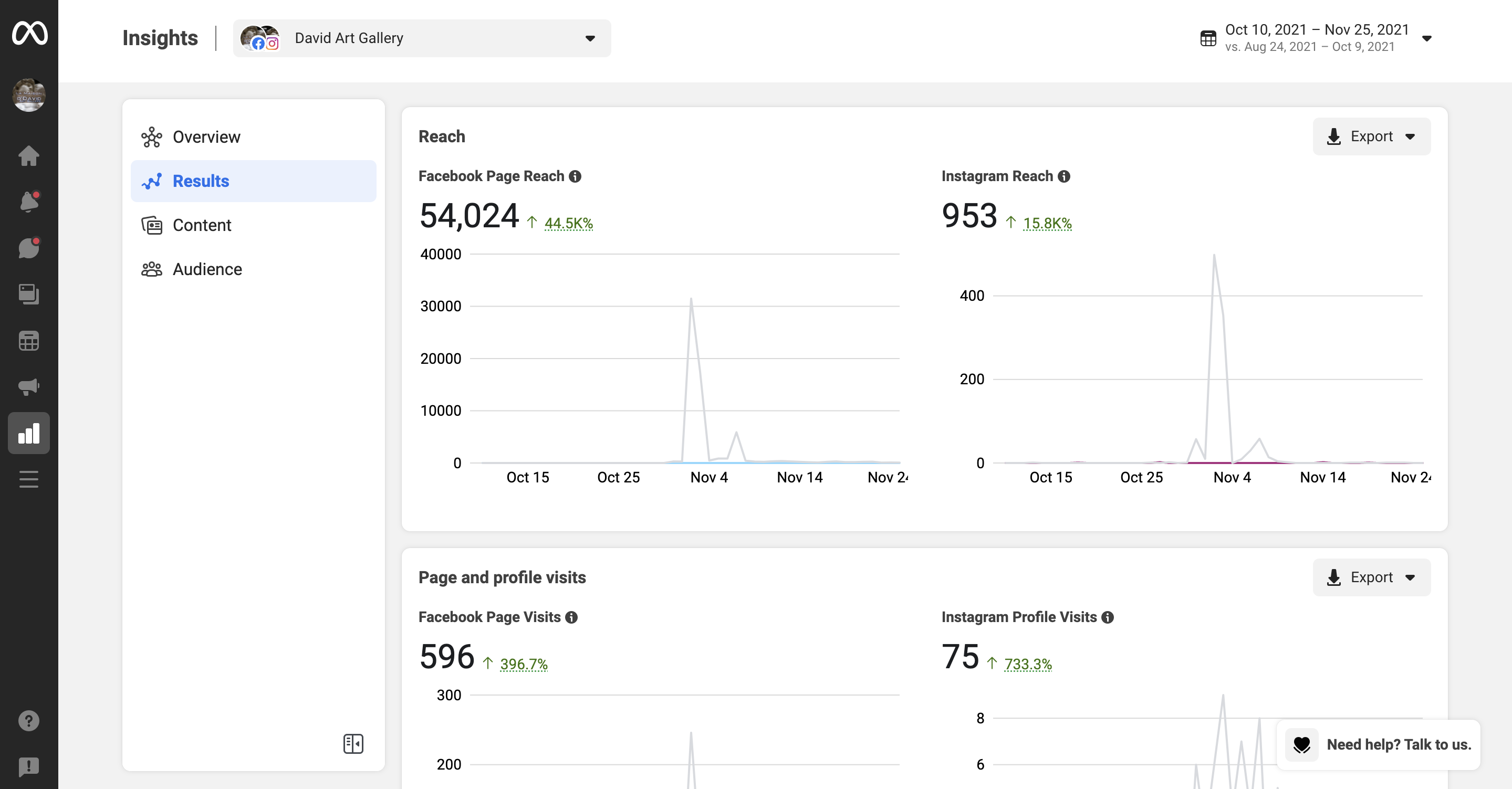Open the Home icon in sidebar
This screenshot has height=789, width=1512.
[x=29, y=156]
